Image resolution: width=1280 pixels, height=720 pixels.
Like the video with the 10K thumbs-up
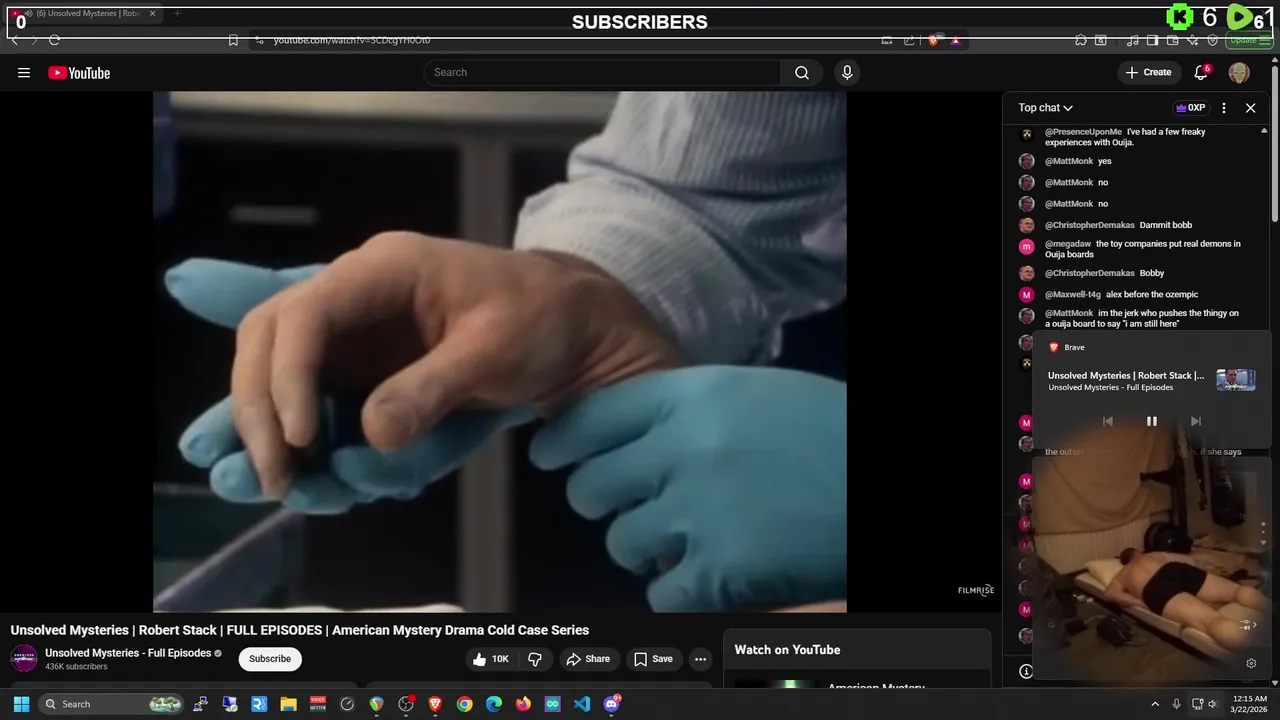(x=491, y=659)
